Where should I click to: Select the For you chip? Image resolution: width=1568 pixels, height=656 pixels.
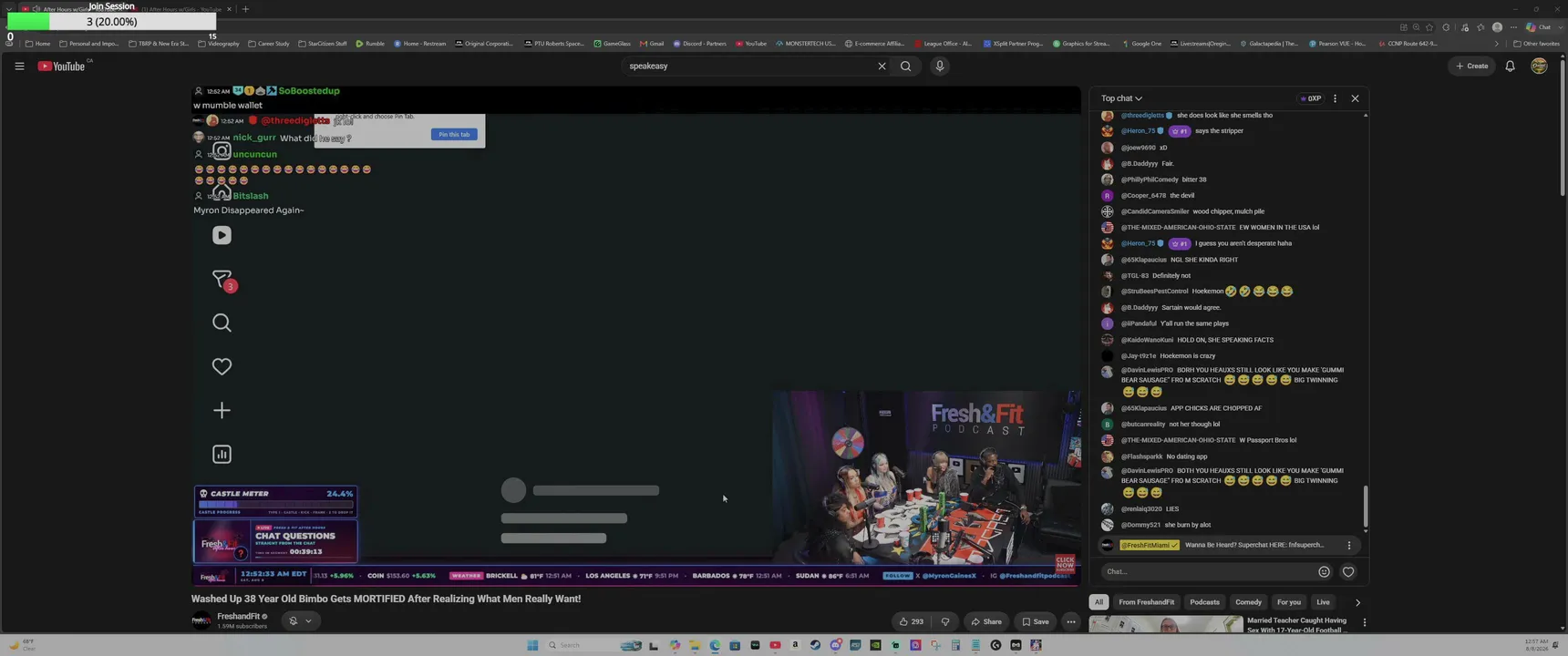click(x=1289, y=602)
